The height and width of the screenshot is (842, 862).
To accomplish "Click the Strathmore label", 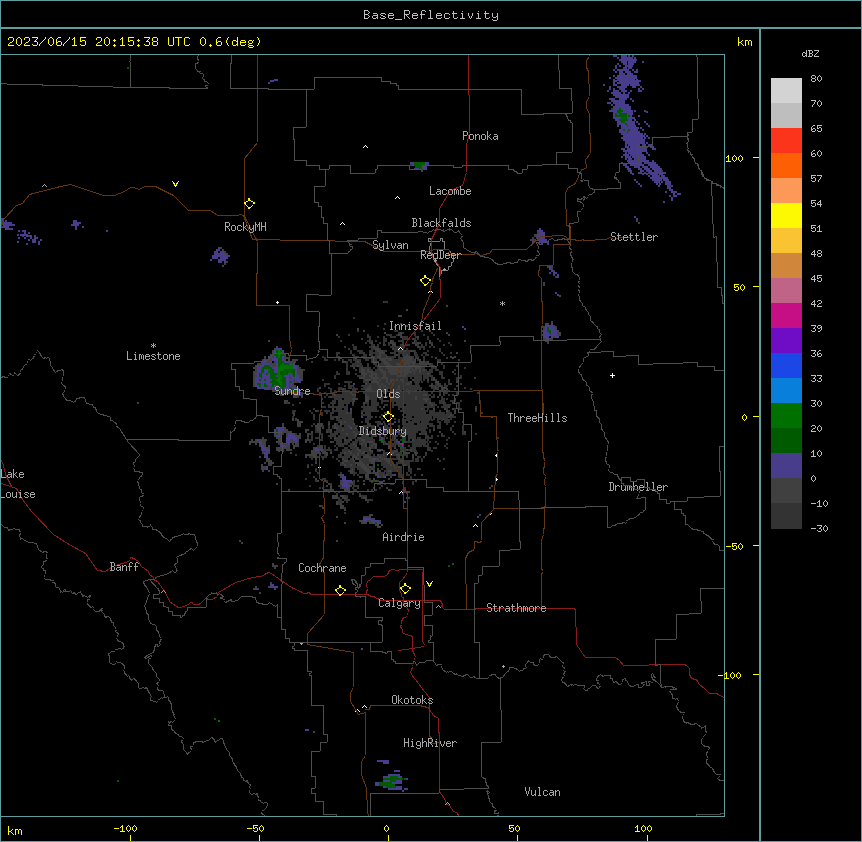I will (x=516, y=608).
